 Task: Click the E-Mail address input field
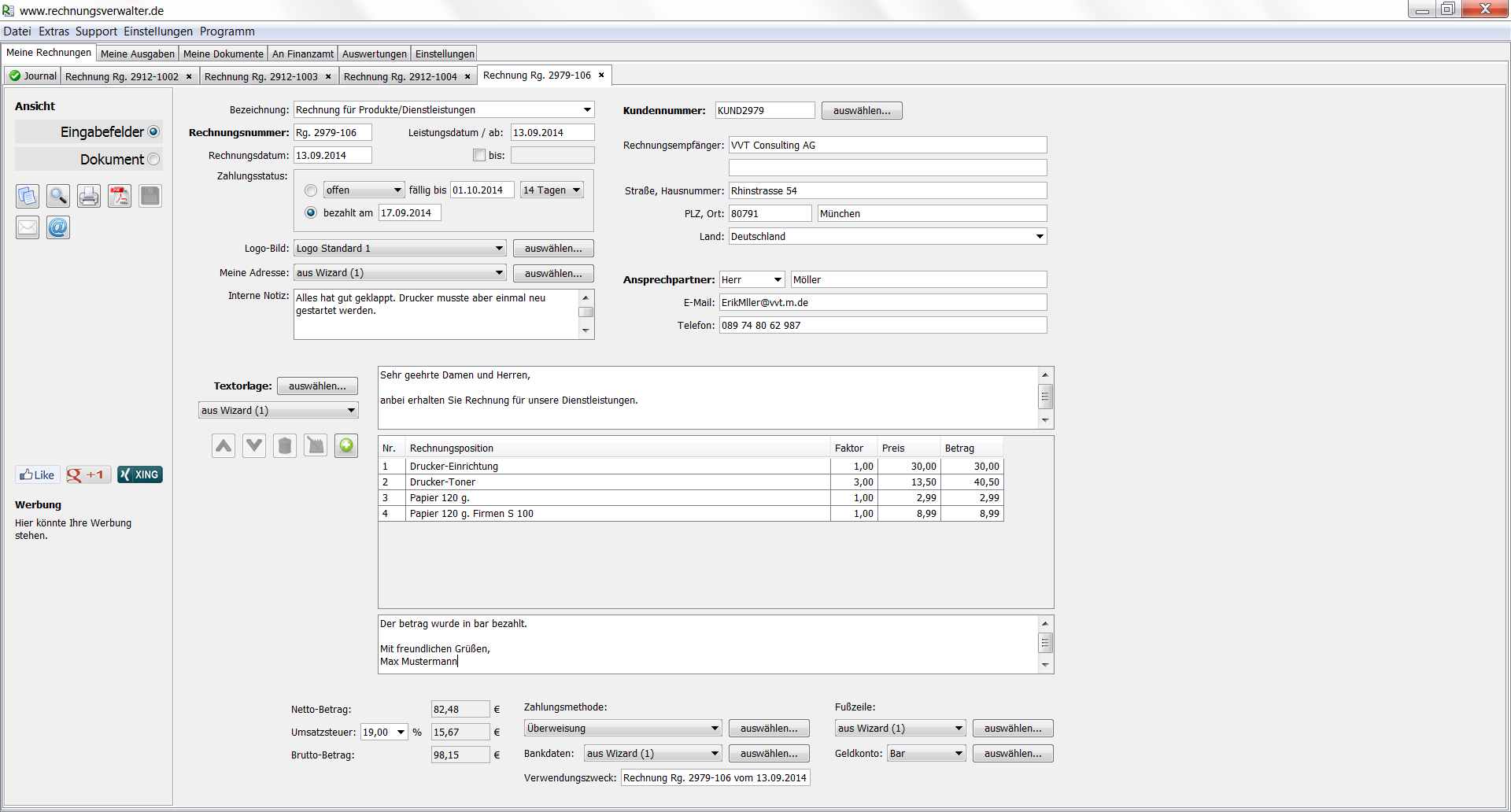pos(882,302)
